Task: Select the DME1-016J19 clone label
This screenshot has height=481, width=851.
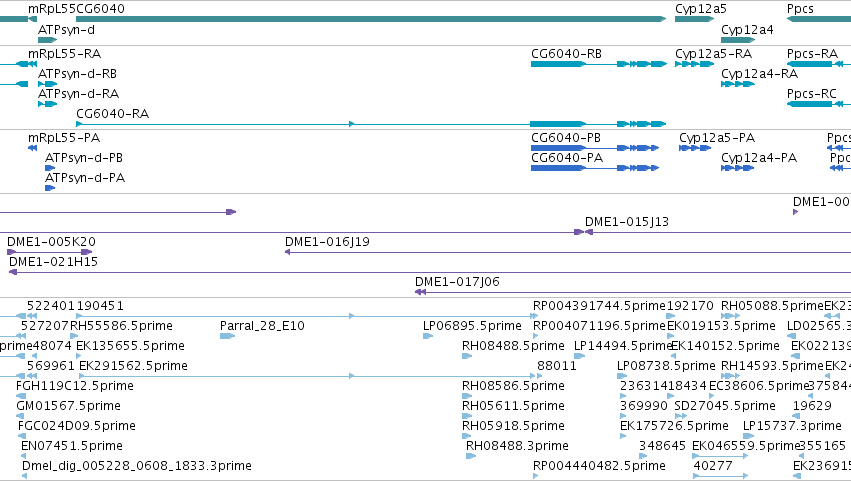Action: click(327, 242)
